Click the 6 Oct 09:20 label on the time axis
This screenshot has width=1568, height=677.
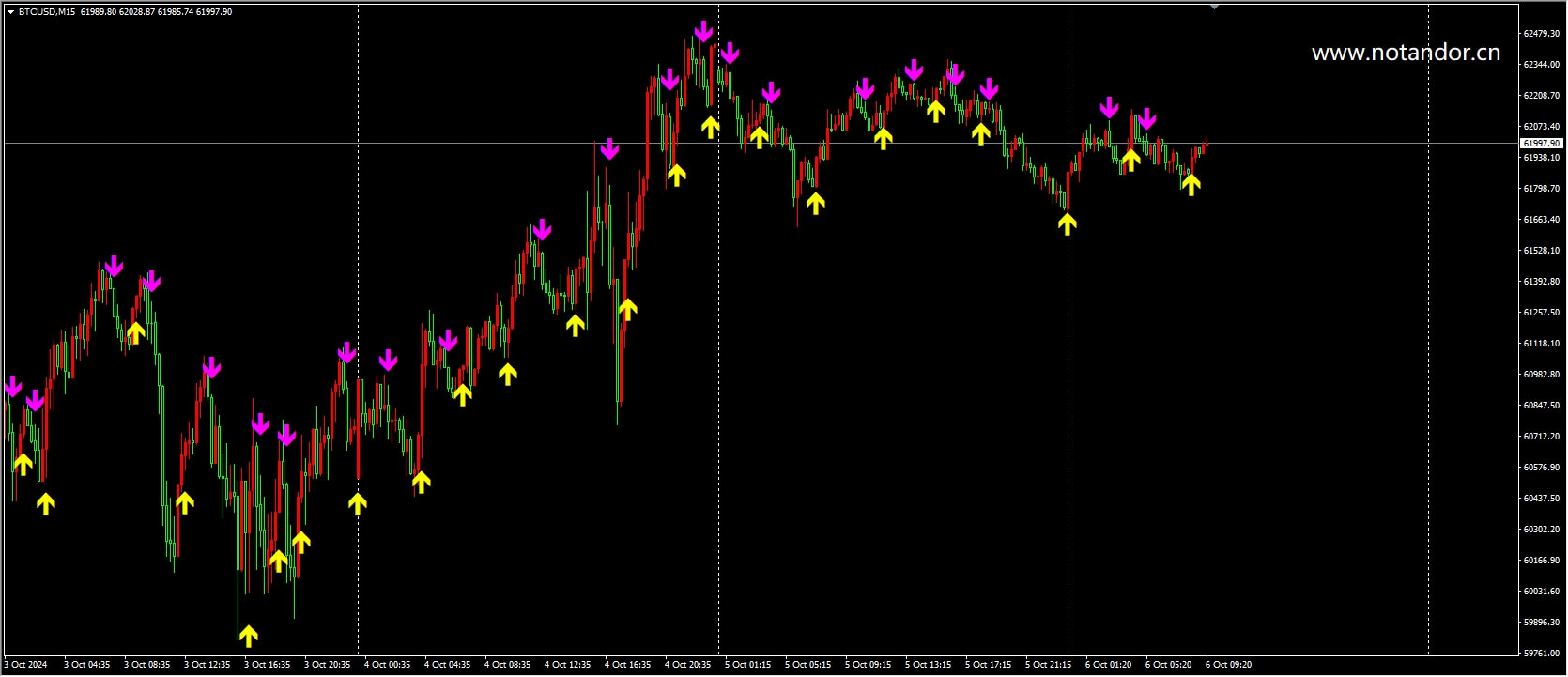pyautogui.click(x=1228, y=665)
